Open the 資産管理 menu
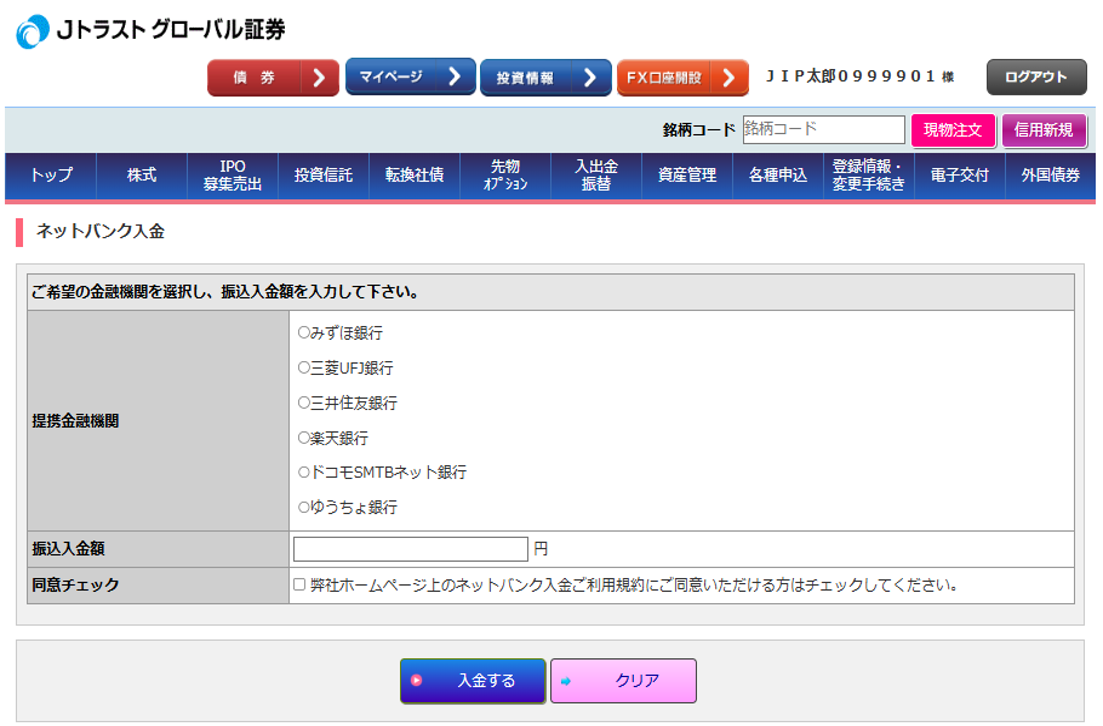Viewport: 1103px width, 726px height. [687, 175]
